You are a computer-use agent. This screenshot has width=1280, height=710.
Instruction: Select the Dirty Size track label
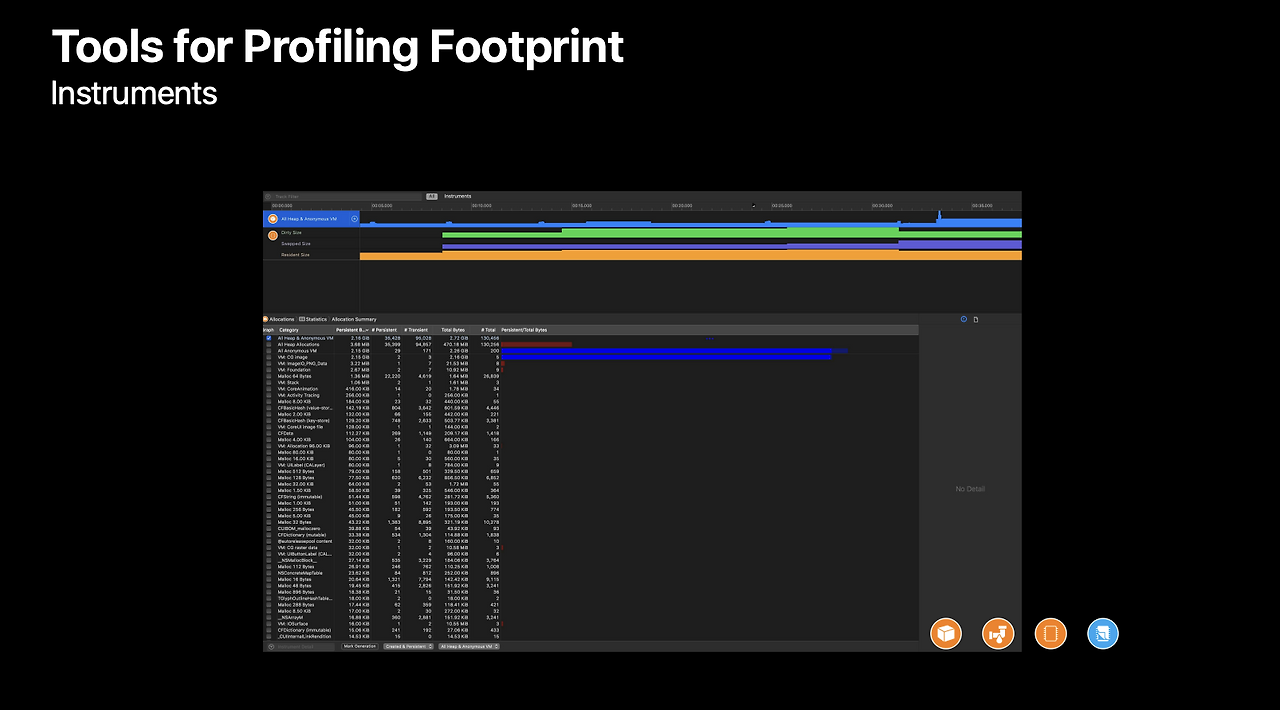tap(291, 233)
